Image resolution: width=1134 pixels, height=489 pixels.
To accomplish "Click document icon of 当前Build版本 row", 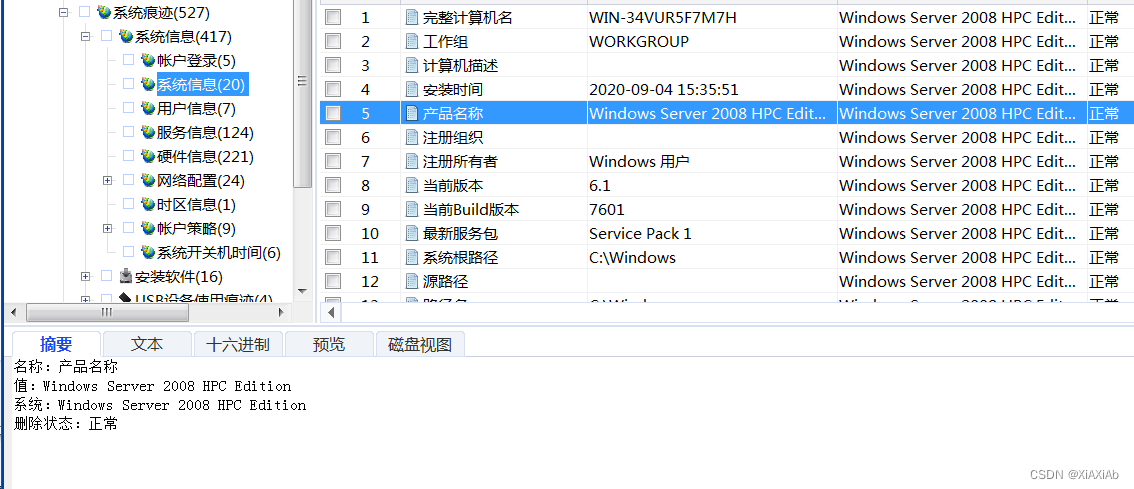I will click(x=412, y=210).
